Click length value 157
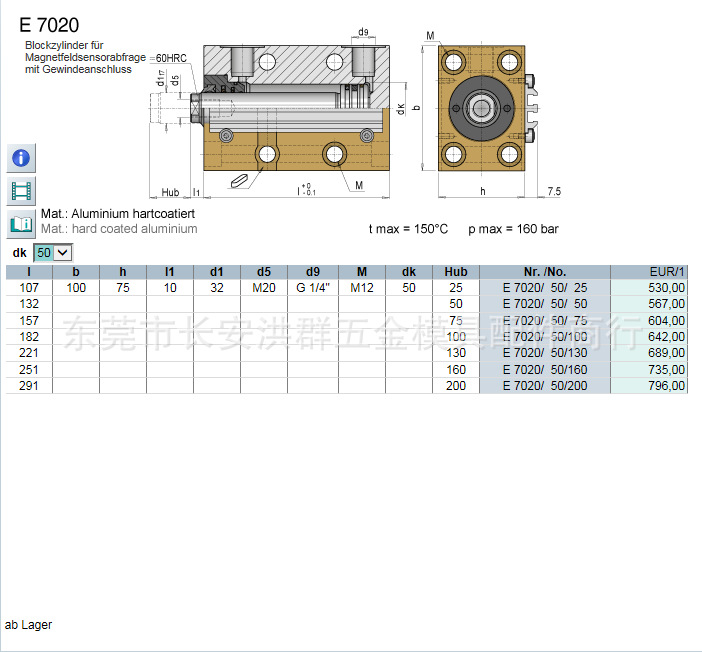This screenshot has height=652, width=702. (29, 321)
